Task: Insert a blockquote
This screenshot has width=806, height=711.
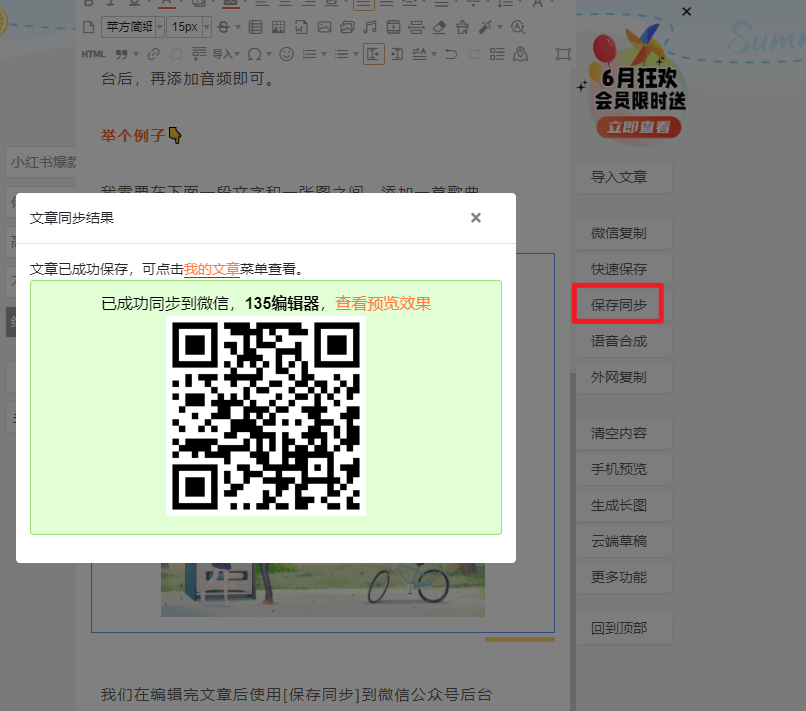Action: 121,54
